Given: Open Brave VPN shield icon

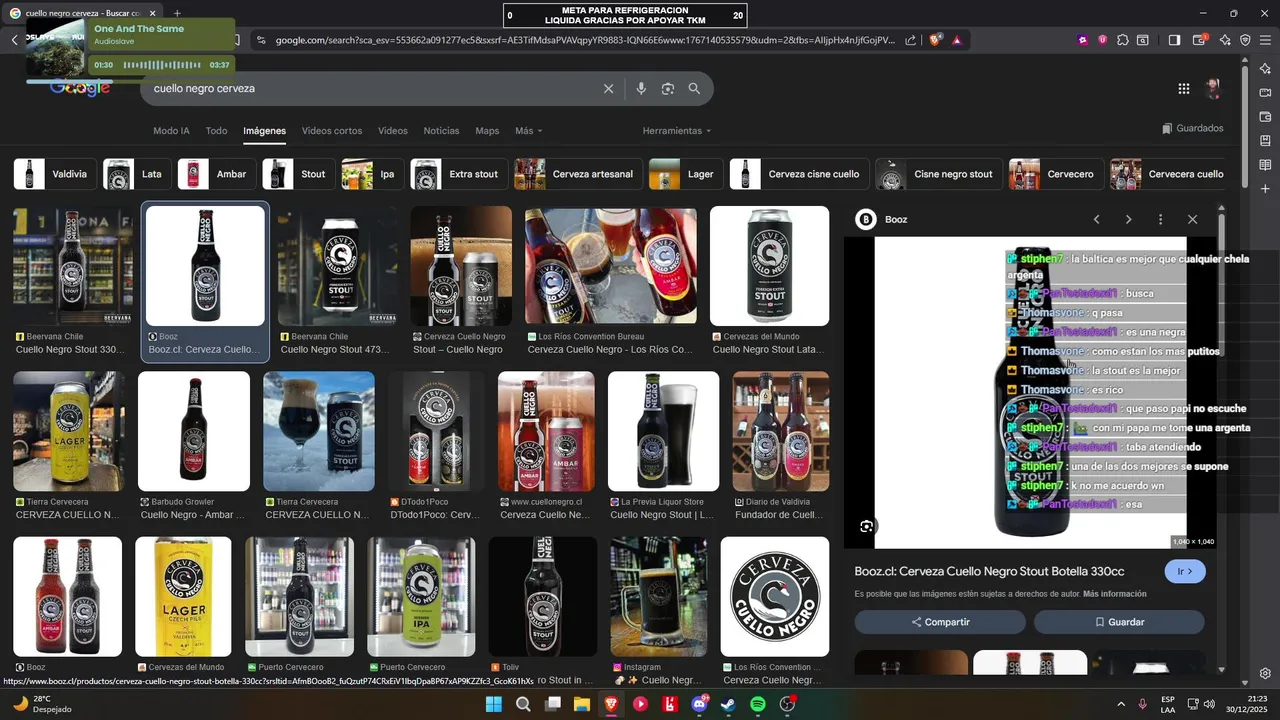Looking at the screenshot, I should (1245, 40).
